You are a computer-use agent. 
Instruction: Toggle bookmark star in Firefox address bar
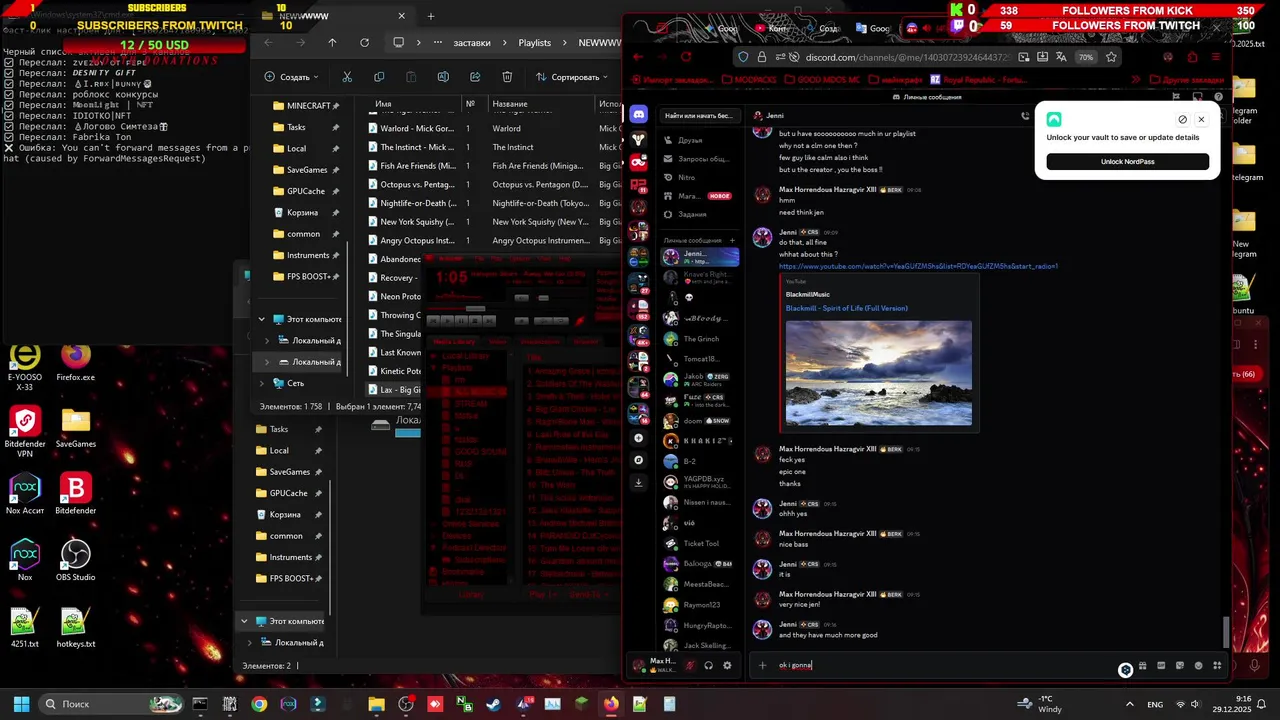click(x=1111, y=57)
